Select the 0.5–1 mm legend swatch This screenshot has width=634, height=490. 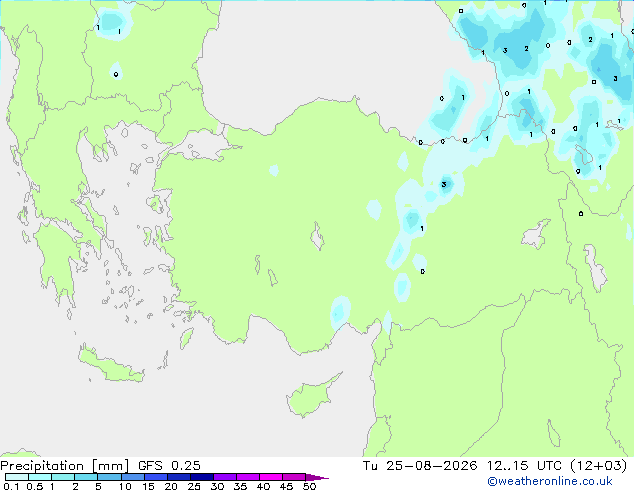(x=40, y=477)
